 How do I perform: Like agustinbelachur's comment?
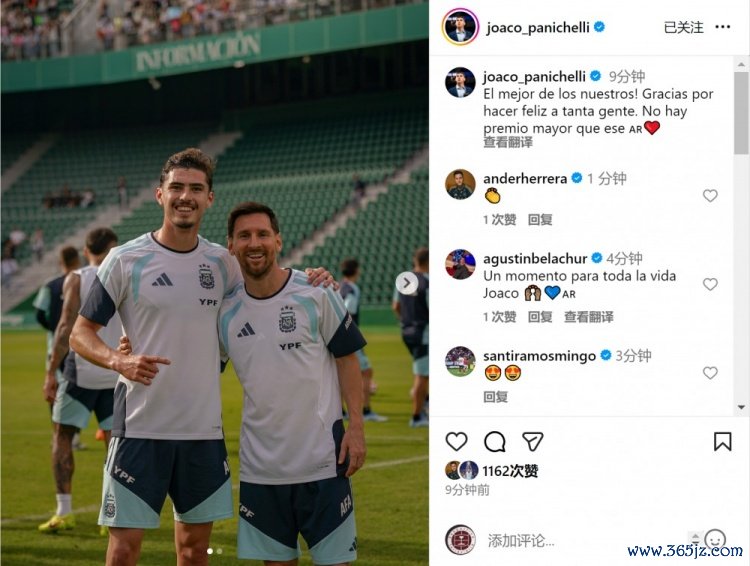[x=710, y=284]
